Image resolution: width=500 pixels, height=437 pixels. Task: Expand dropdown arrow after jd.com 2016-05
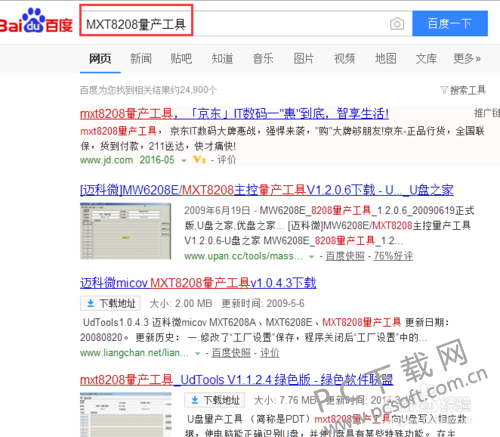pyautogui.click(x=184, y=161)
